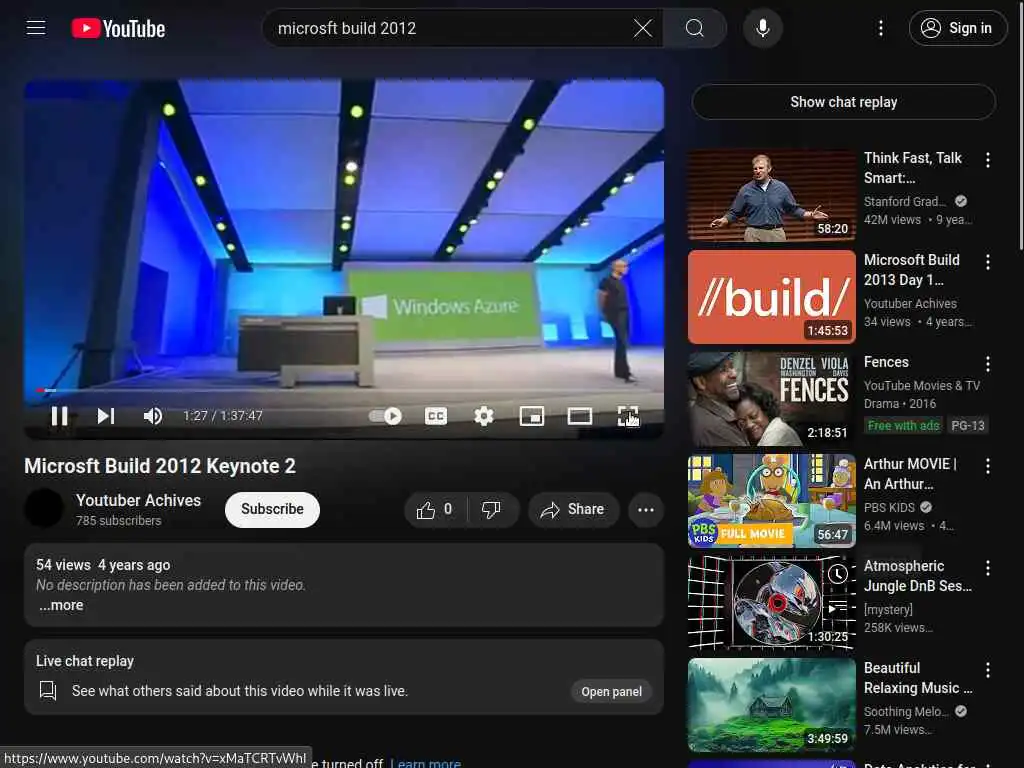This screenshot has width=1024, height=768.
Task: Click Free with ads badge
Action: point(903,426)
